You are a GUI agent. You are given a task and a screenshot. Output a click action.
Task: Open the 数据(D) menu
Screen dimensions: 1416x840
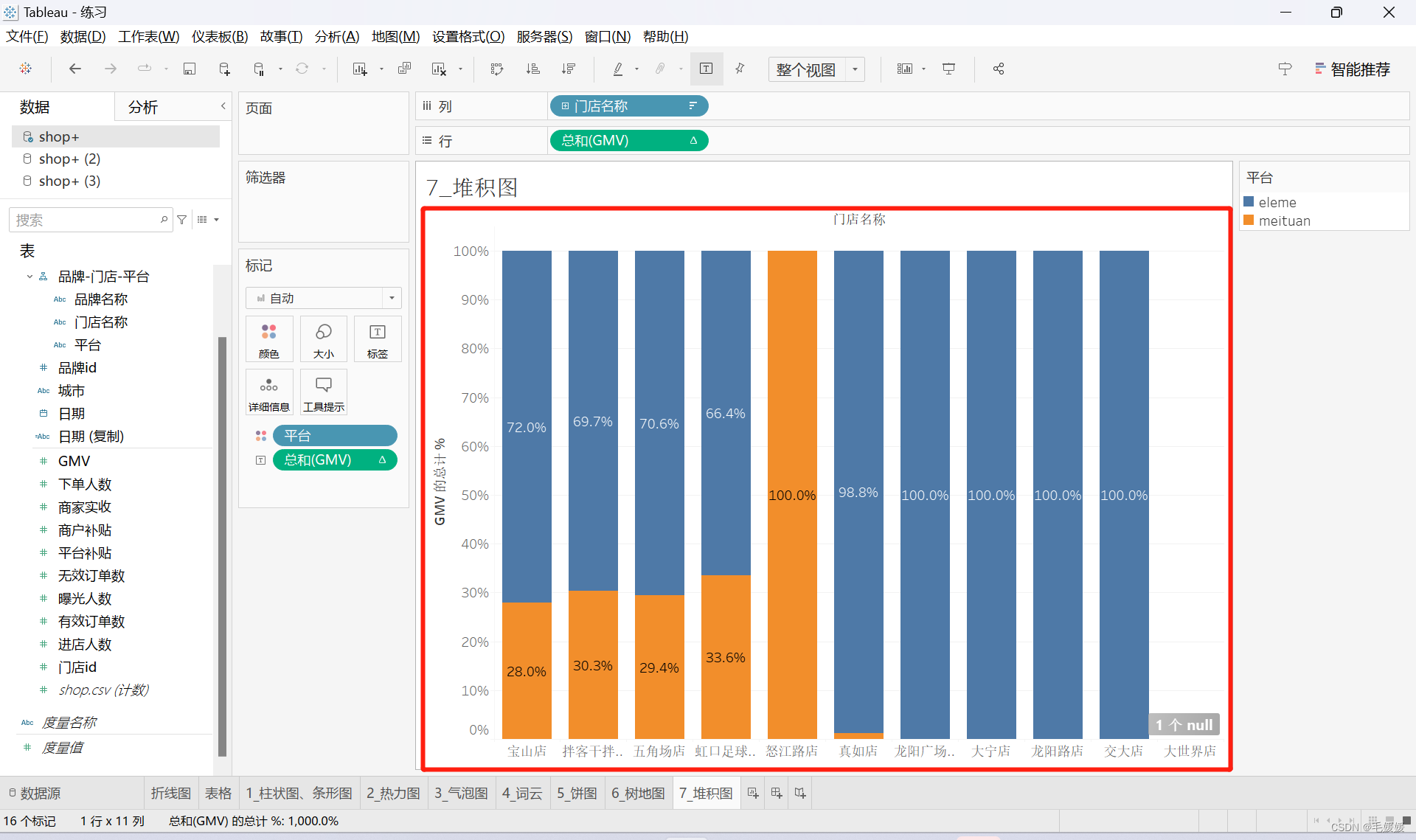[x=83, y=36]
